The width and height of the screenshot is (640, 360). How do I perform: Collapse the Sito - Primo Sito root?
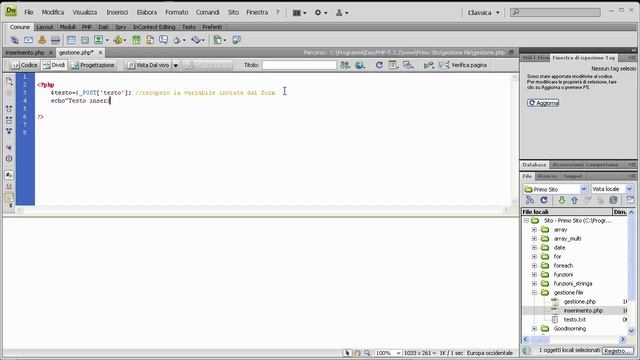(526, 220)
